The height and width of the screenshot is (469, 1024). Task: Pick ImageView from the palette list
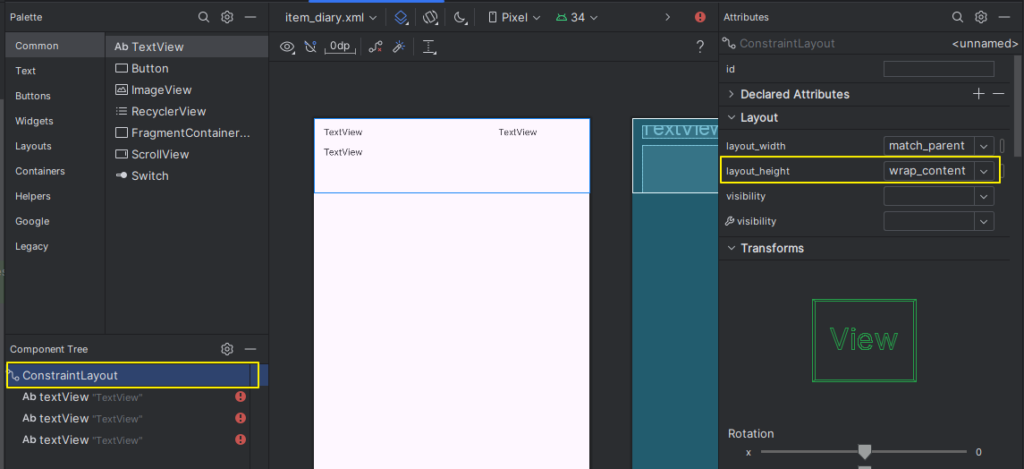(187, 90)
